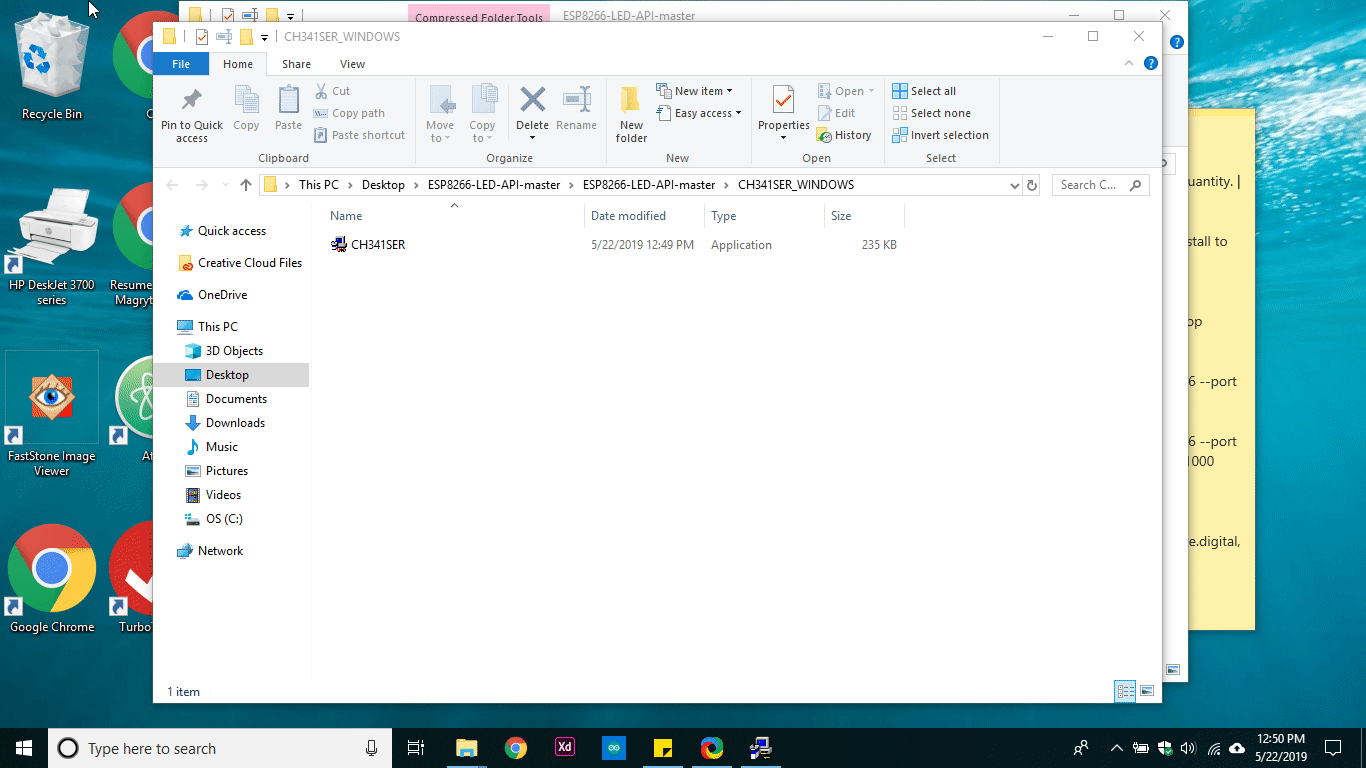
Task: Click Copy path in Clipboard group
Action: click(x=349, y=113)
